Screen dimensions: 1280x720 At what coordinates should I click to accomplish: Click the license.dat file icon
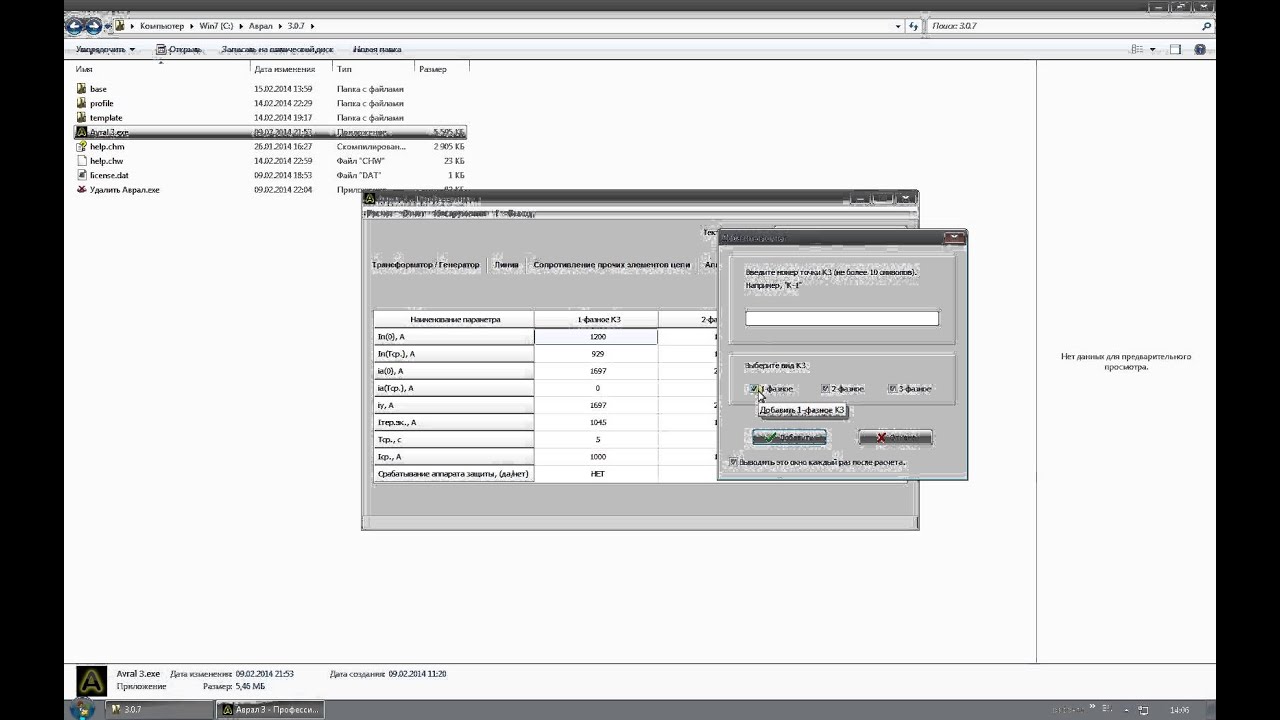click(82, 175)
